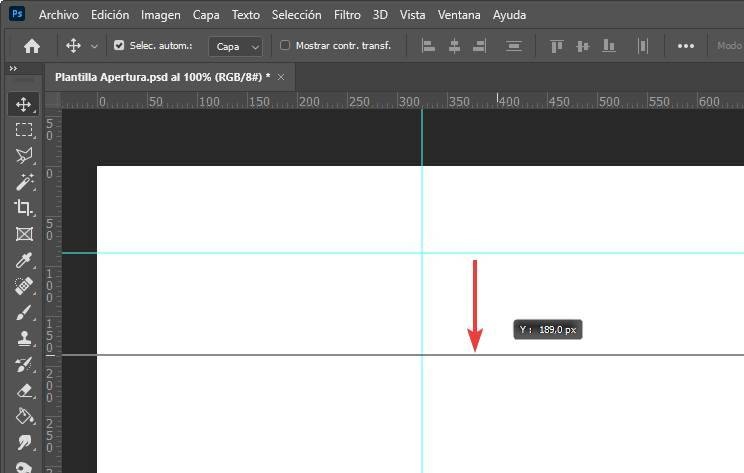Screen dimensions: 744x473
Task: Select the Frame tool
Action: pos(24,234)
